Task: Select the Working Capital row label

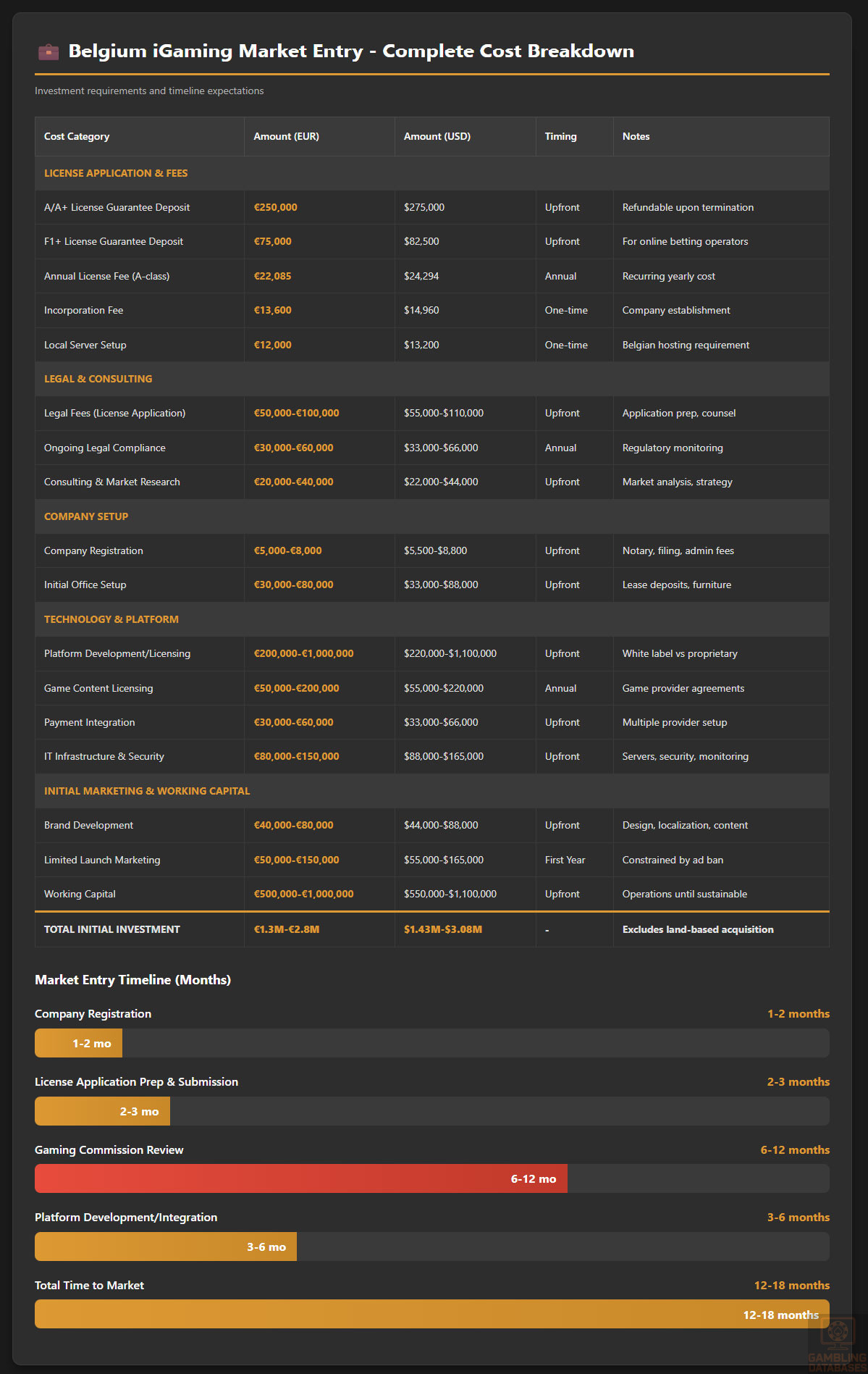Action: [80, 894]
